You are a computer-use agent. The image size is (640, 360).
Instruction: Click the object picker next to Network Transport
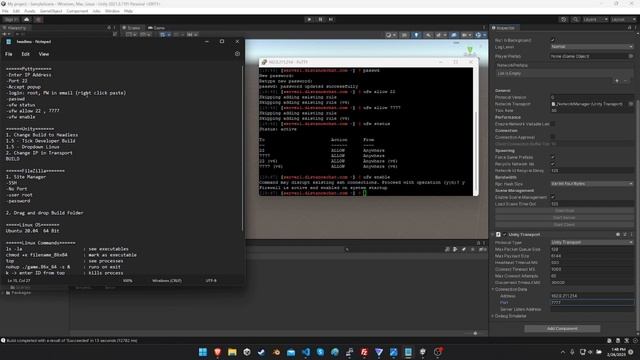point(631,104)
